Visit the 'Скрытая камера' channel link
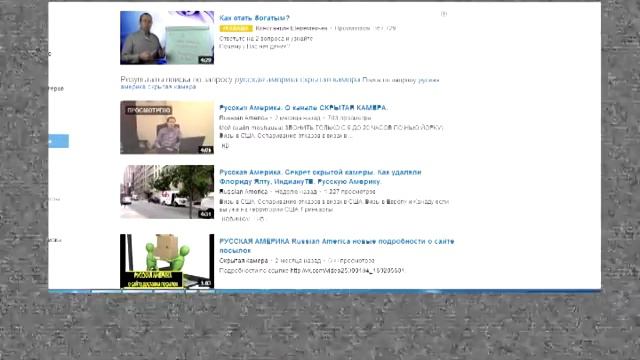The height and width of the screenshot is (360, 640). 244,260
